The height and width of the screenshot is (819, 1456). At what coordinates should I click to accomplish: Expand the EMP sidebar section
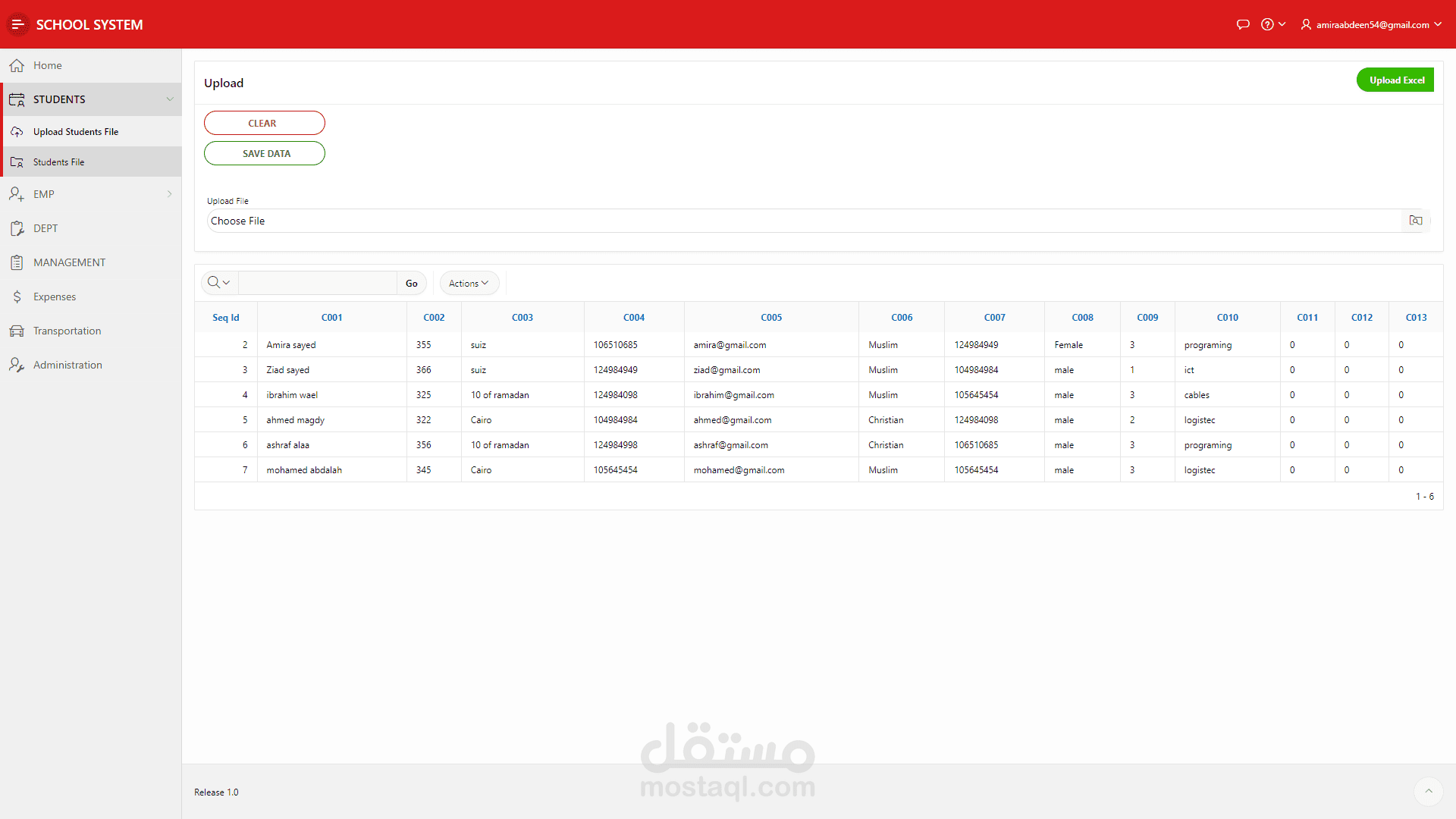pyautogui.click(x=168, y=194)
